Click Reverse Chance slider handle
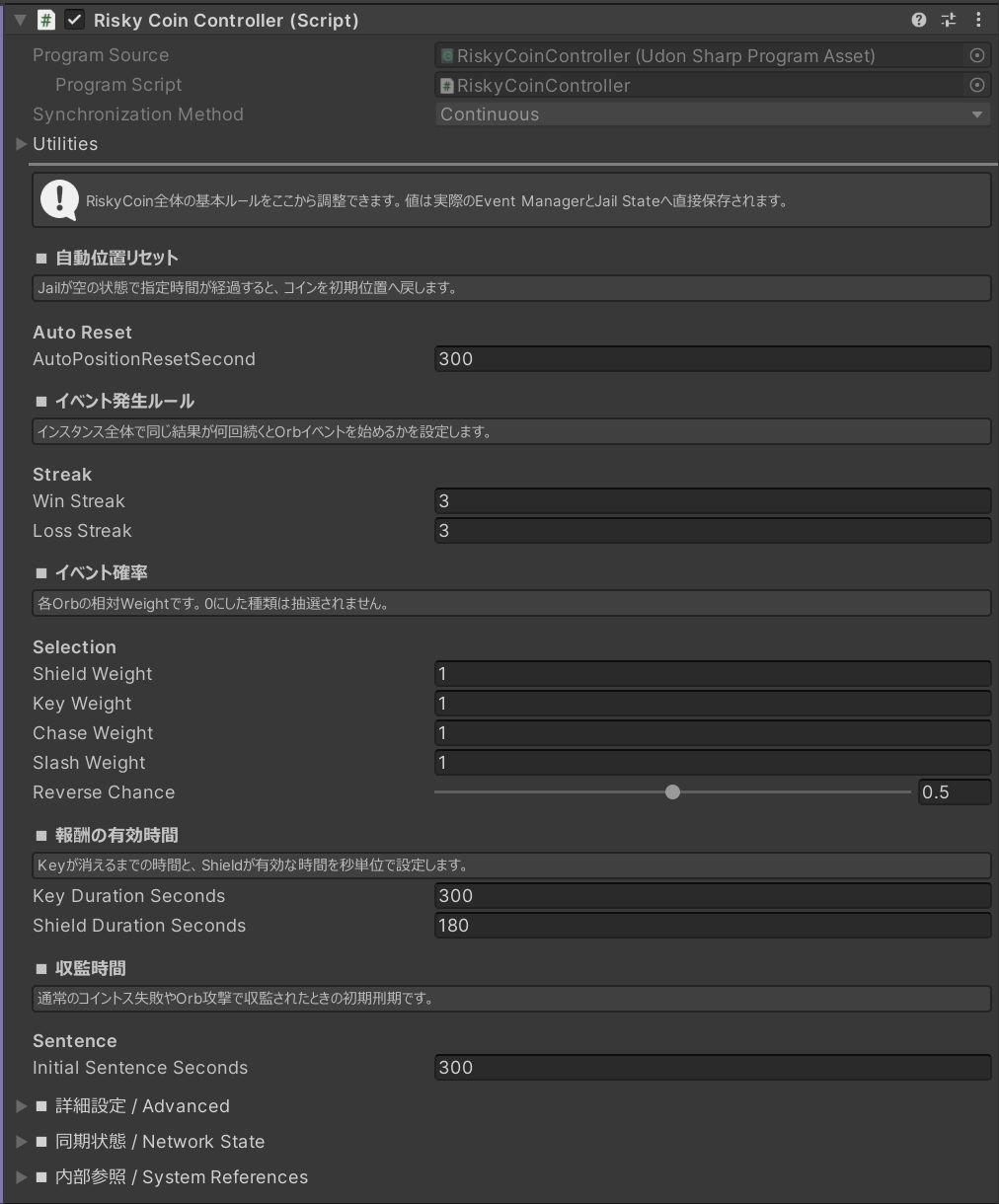The image size is (999, 1204). coord(672,792)
